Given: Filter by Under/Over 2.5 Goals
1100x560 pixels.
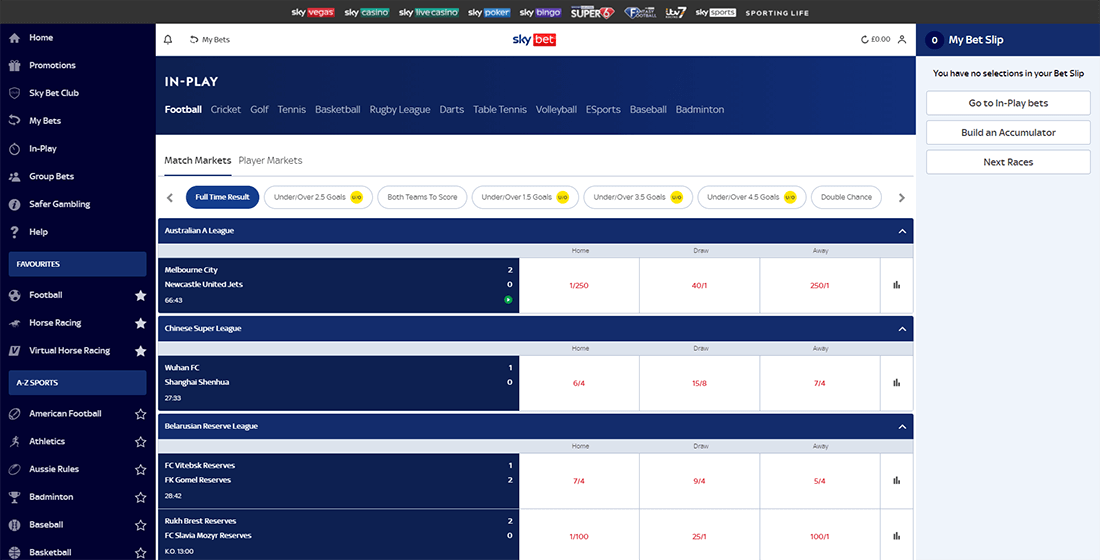Looking at the screenshot, I should click(x=318, y=197).
